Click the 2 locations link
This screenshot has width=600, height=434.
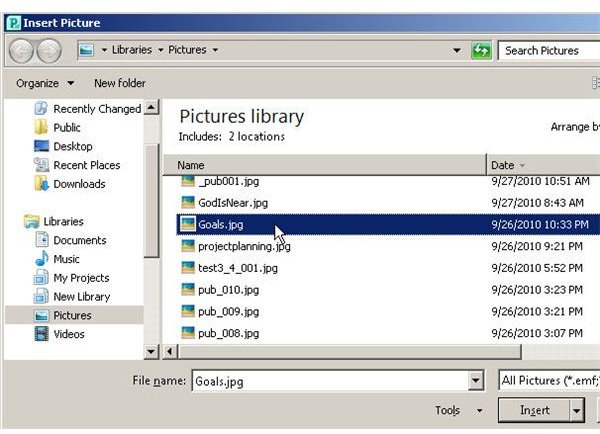(x=256, y=137)
